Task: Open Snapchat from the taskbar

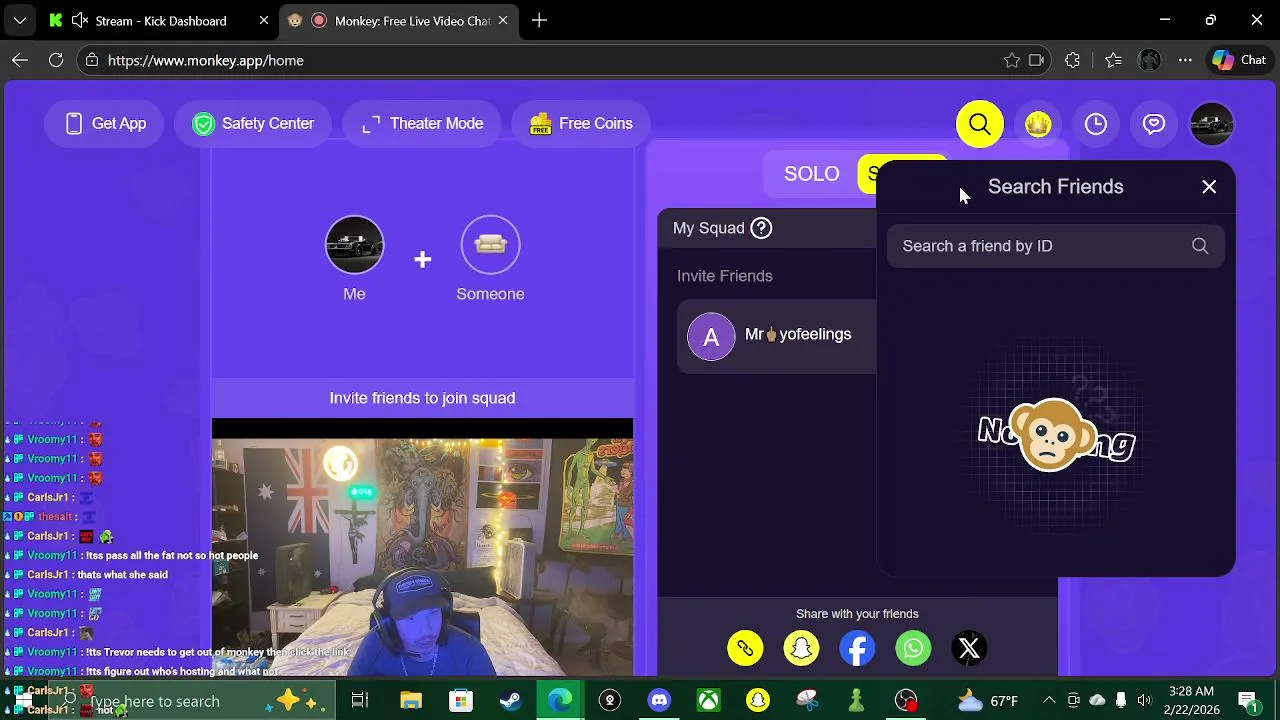Action: (758, 701)
